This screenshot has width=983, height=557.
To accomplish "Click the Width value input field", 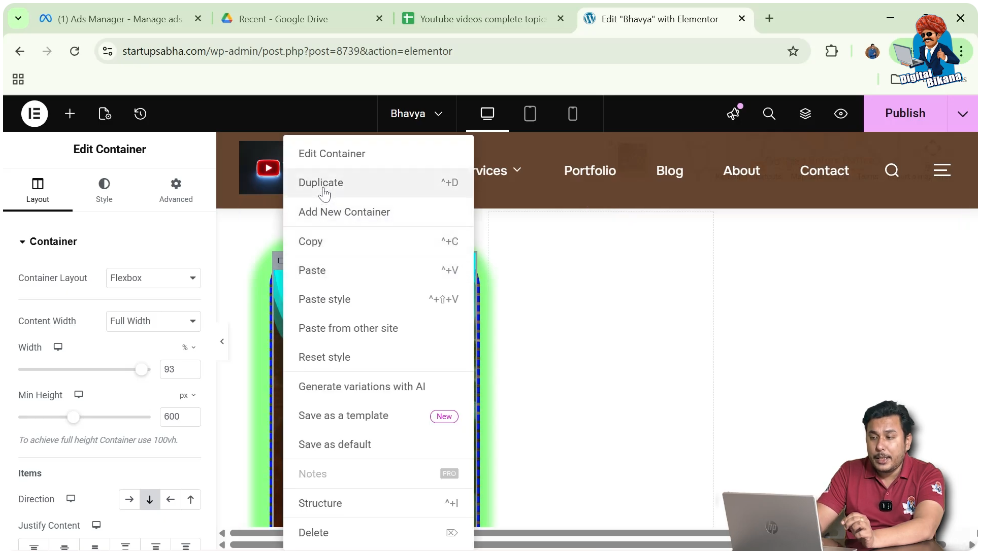I will (180, 369).
